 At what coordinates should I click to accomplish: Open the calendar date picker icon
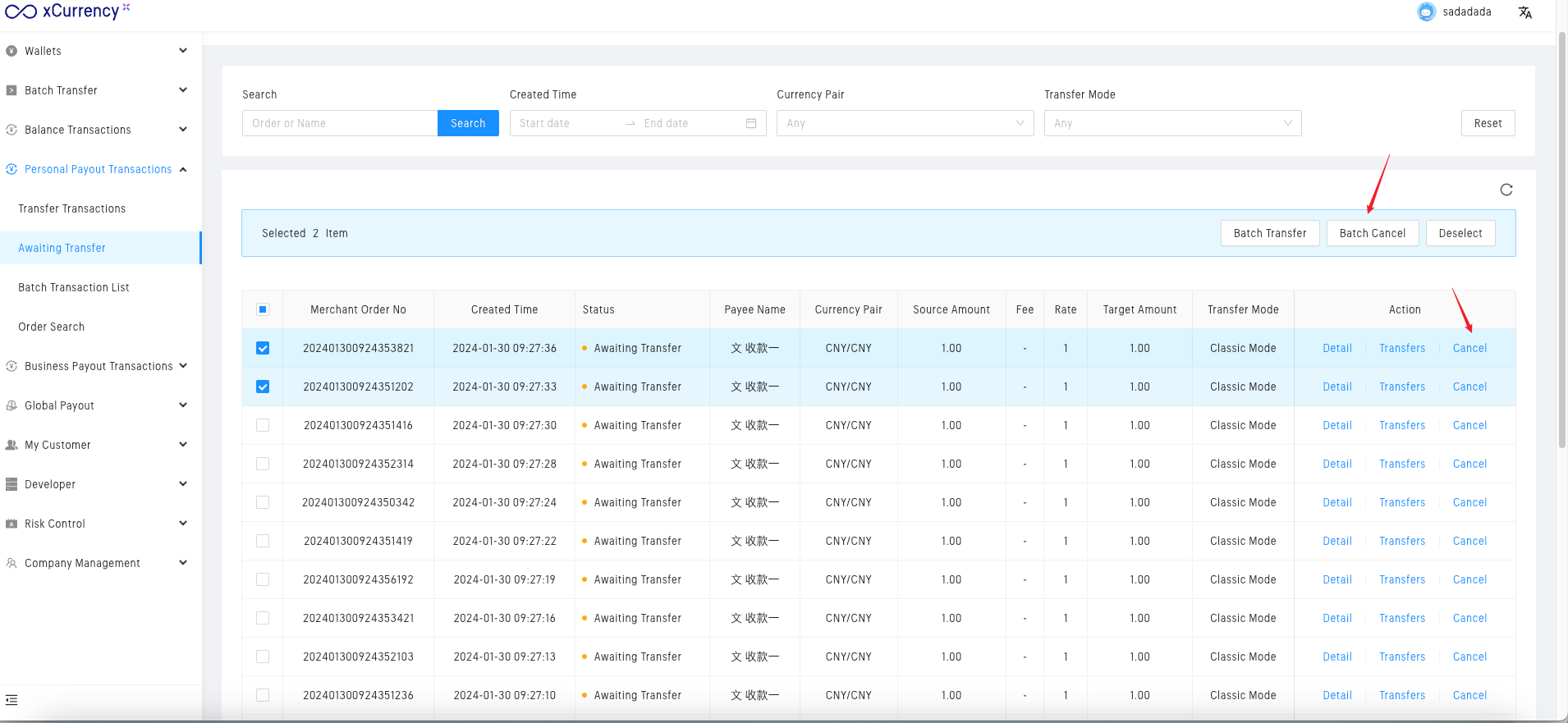click(750, 123)
